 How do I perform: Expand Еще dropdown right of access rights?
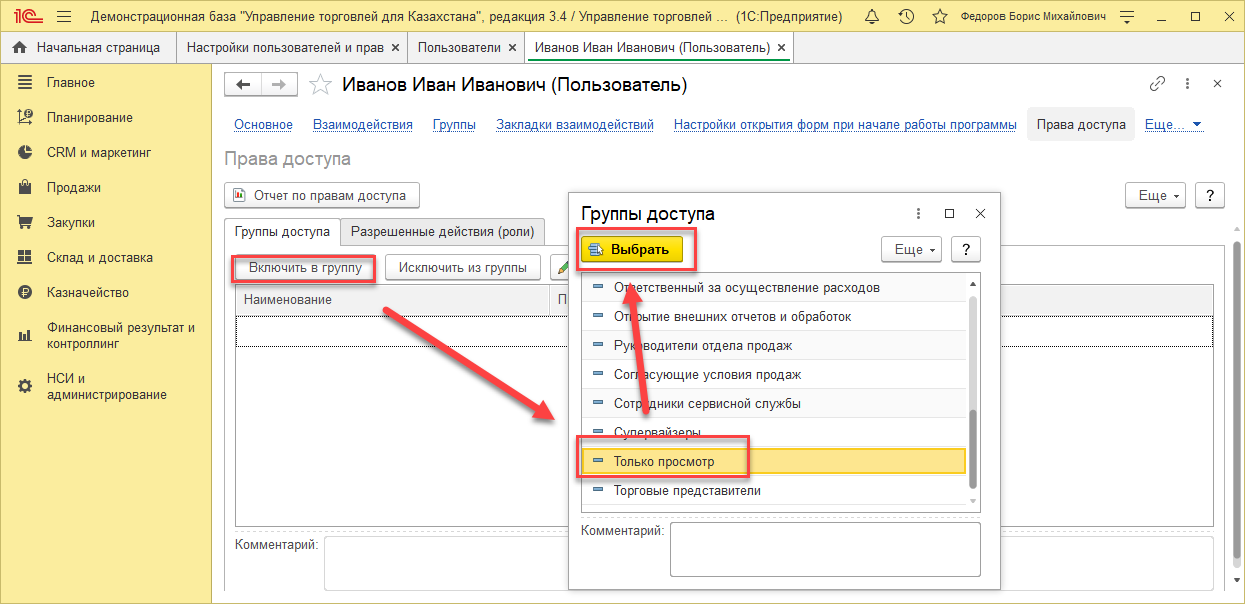tap(1155, 196)
